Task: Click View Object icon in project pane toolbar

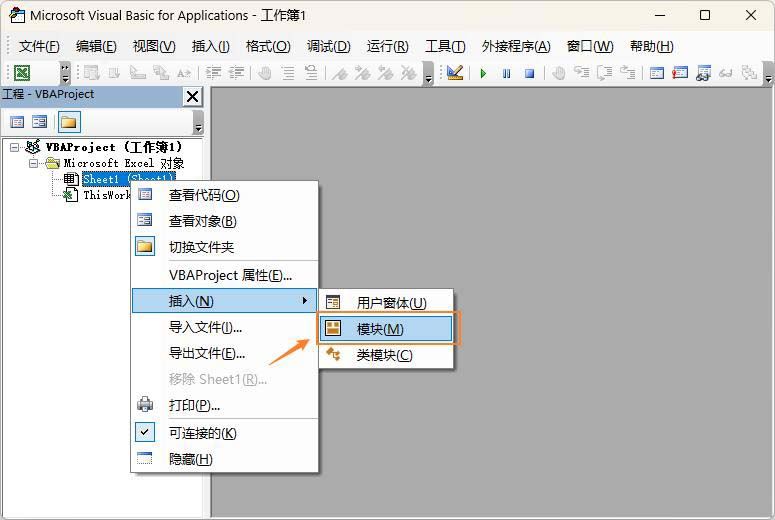Action: tap(40, 122)
